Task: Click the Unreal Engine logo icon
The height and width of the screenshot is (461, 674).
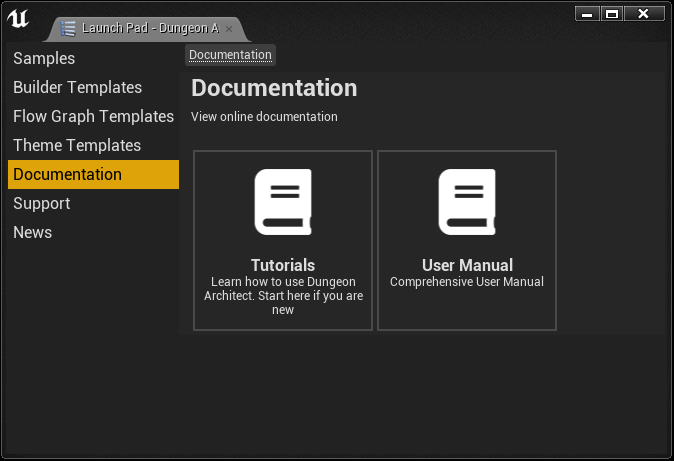Action: pos(18,18)
